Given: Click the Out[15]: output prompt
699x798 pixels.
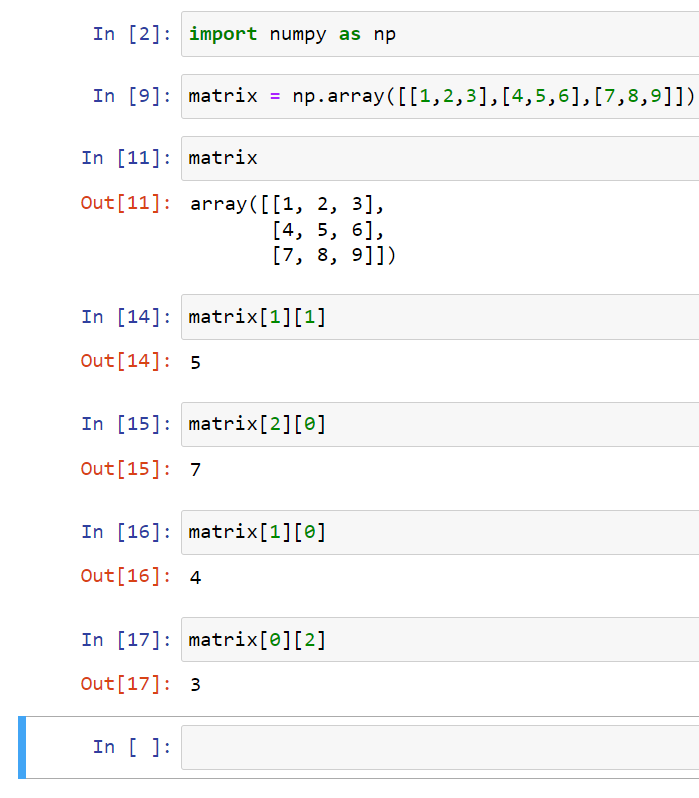Looking at the screenshot, I should tap(126, 469).
